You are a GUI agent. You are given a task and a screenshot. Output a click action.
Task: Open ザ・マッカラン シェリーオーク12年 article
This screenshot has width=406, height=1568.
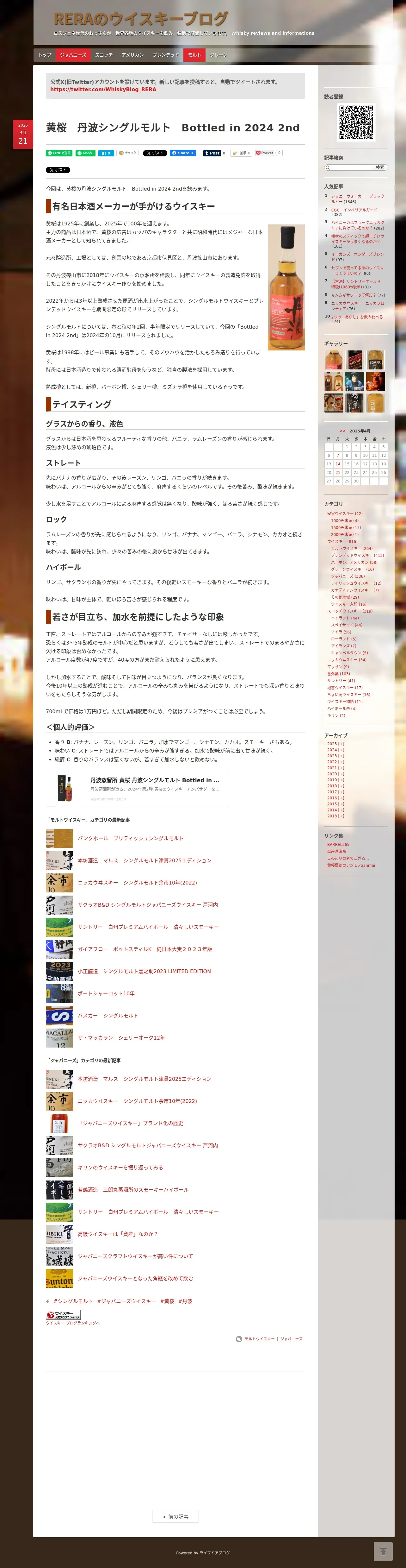tap(121, 1038)
